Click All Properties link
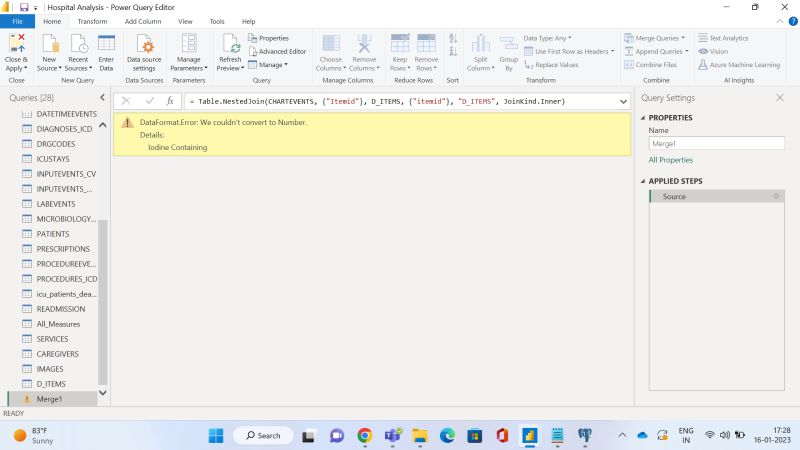 tap(670, 160)
